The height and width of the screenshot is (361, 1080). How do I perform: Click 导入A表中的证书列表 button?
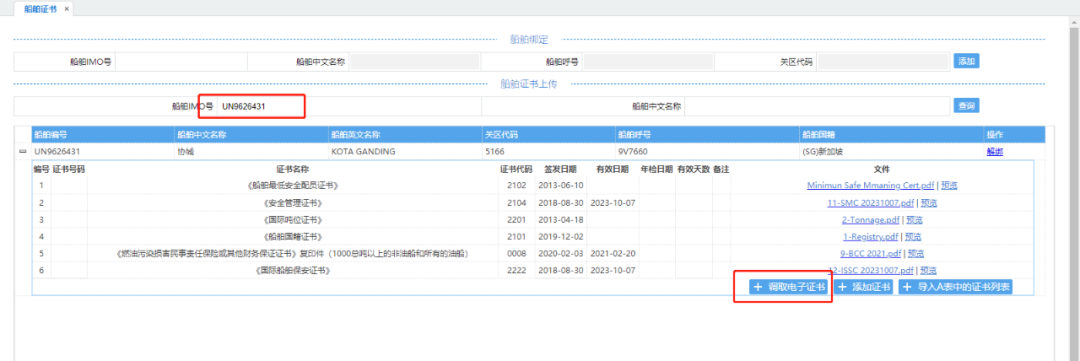coord(956,287)
